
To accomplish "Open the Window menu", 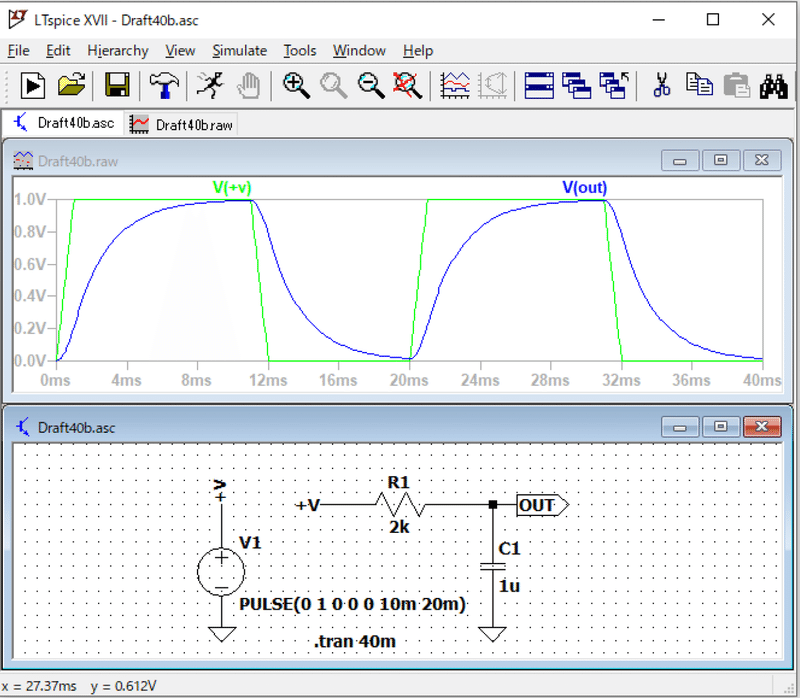I will tap(359, 51).
